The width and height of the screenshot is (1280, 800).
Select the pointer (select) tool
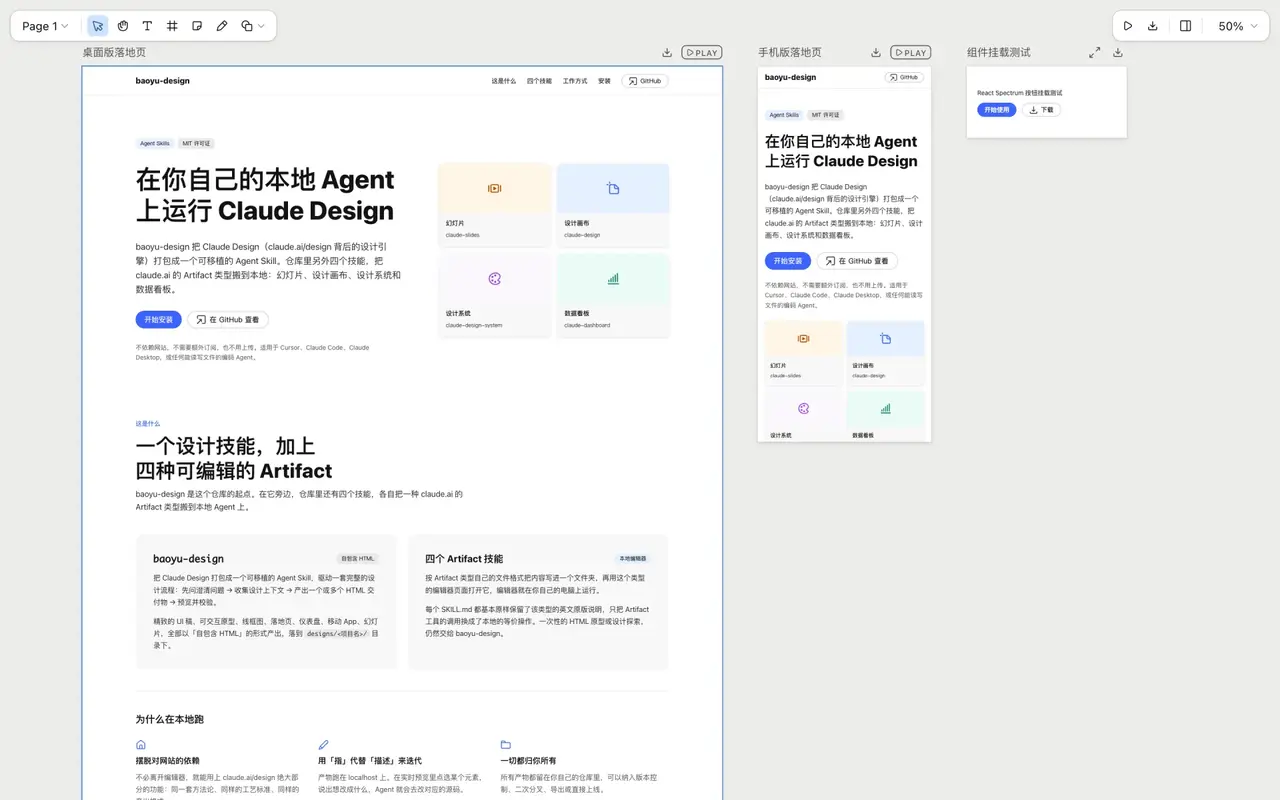[x=97, y=26]
